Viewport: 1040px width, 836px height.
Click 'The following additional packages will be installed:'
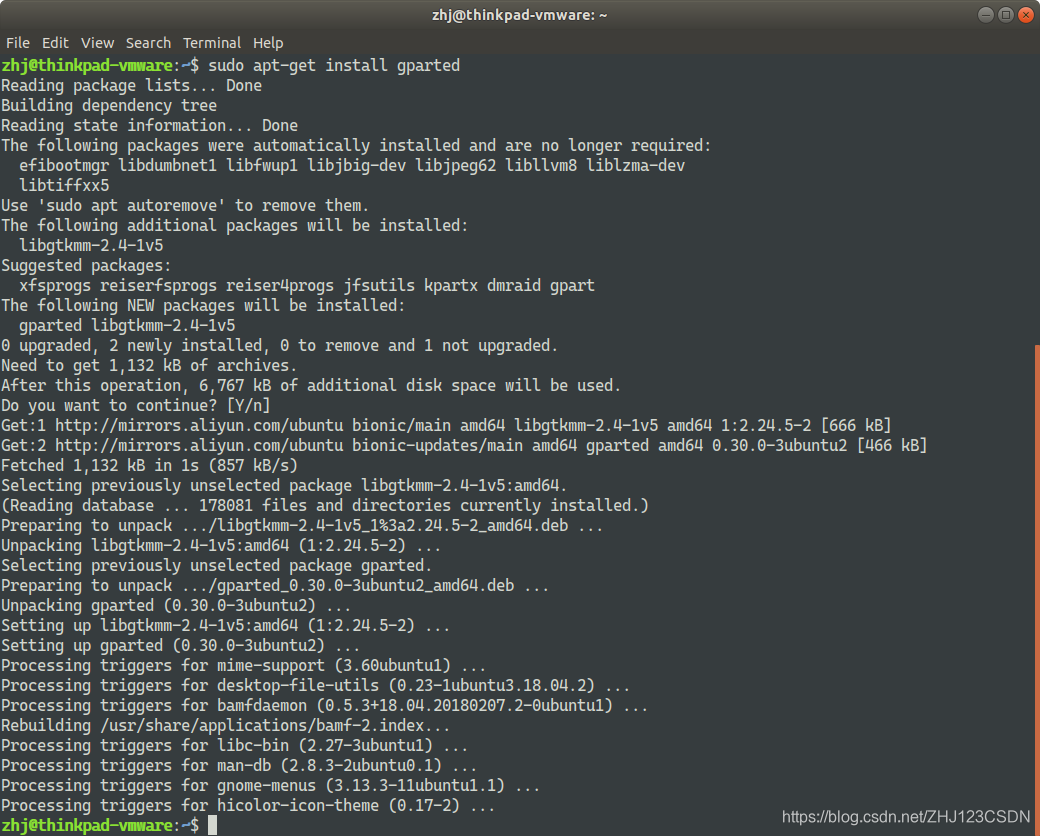(x=234, y=226)
